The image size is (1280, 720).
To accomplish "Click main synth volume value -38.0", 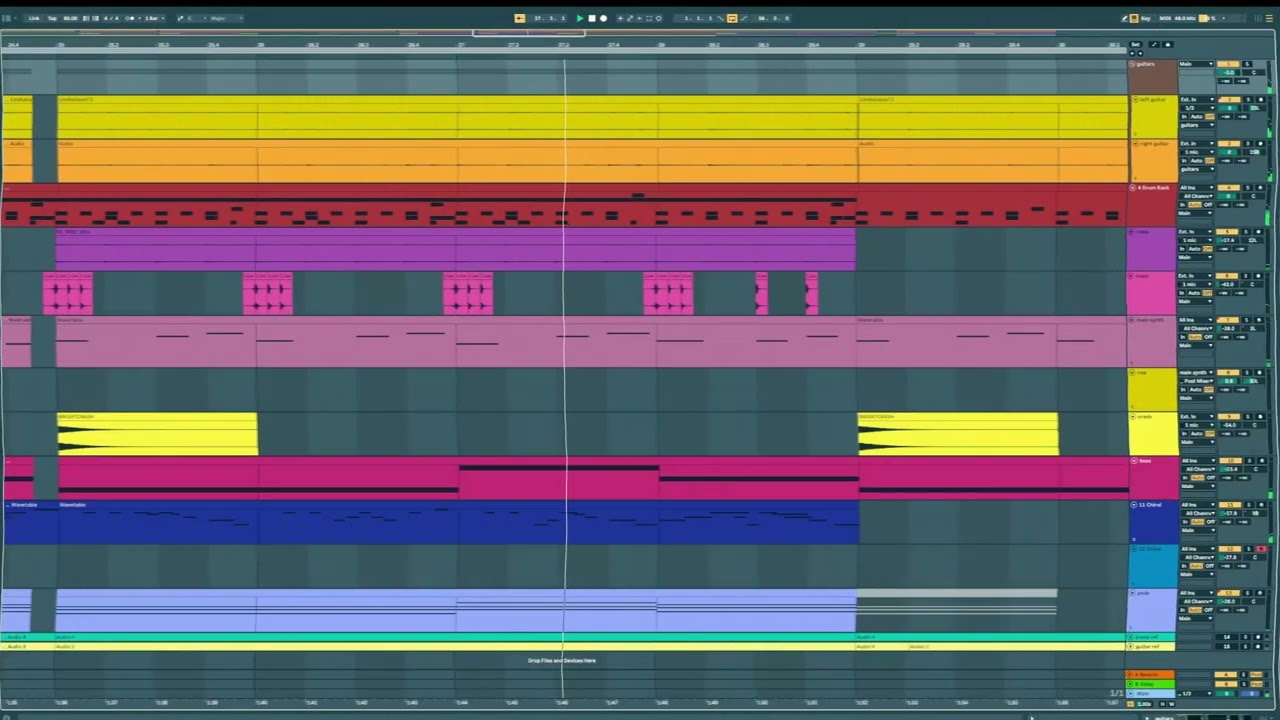I will 1228,328.
